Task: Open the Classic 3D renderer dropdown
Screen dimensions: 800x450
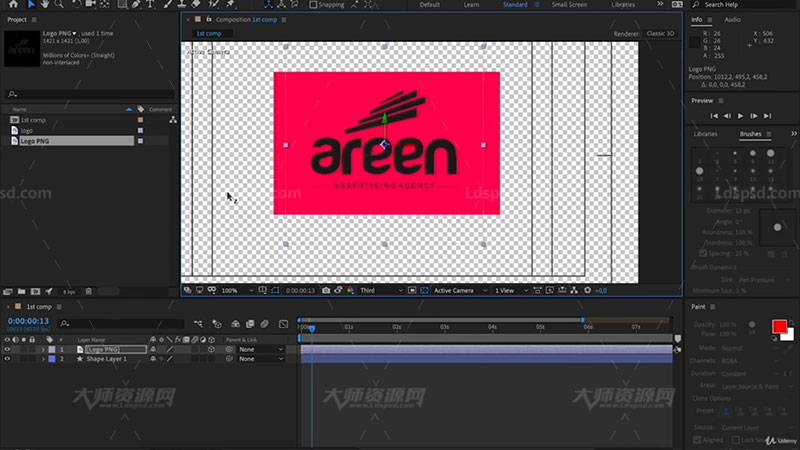Action: (660, 33)
